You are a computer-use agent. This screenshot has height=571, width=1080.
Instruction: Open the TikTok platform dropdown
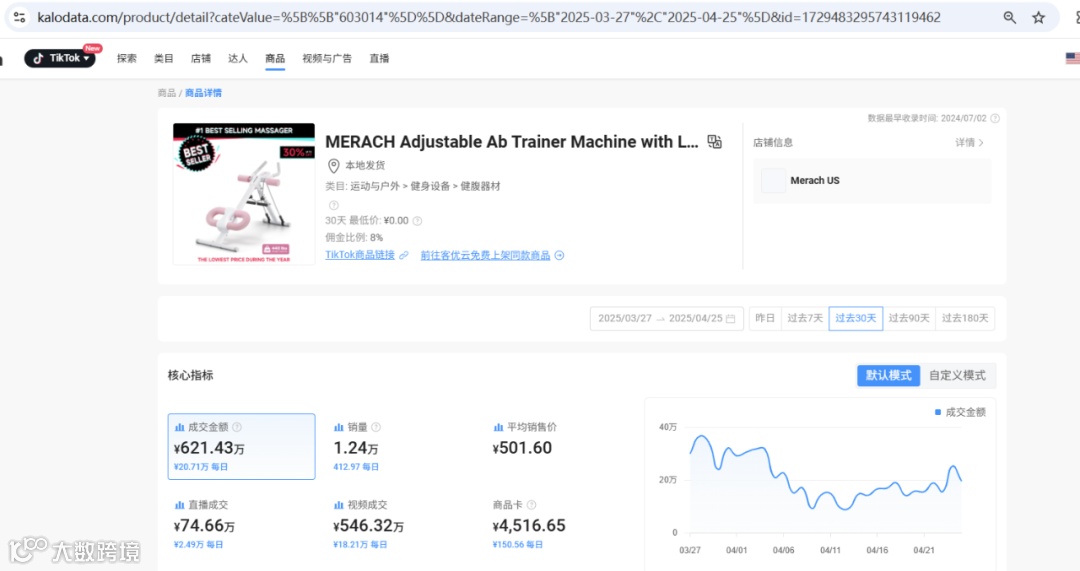(61, 59)
